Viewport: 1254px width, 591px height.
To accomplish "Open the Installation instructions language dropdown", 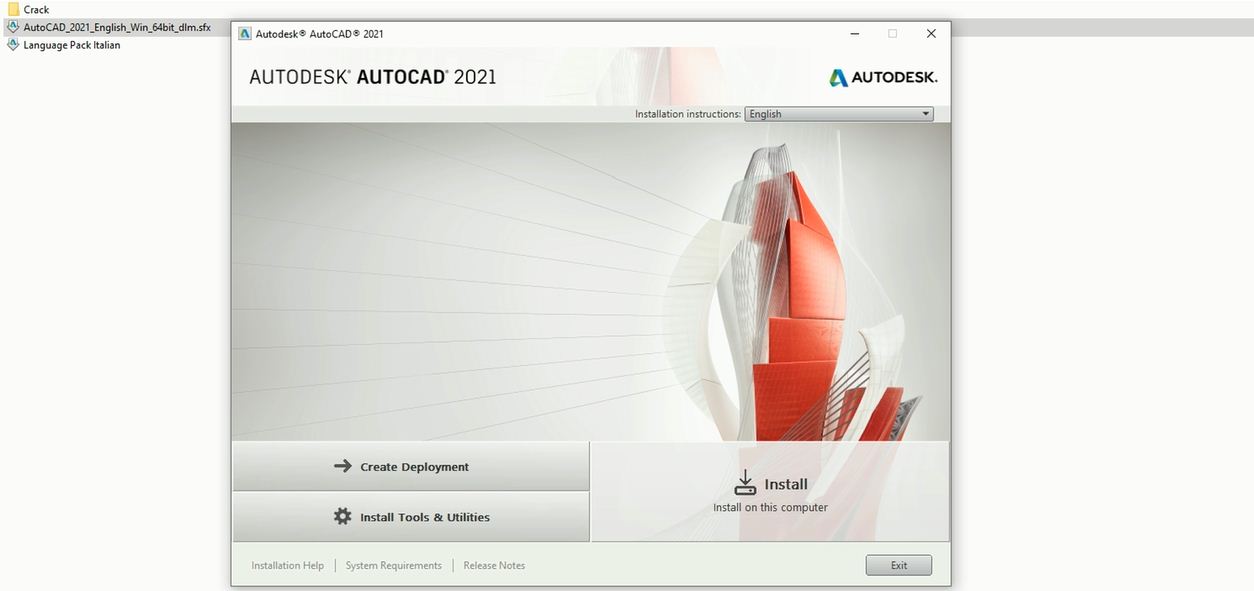I will [x=839, y=114].
